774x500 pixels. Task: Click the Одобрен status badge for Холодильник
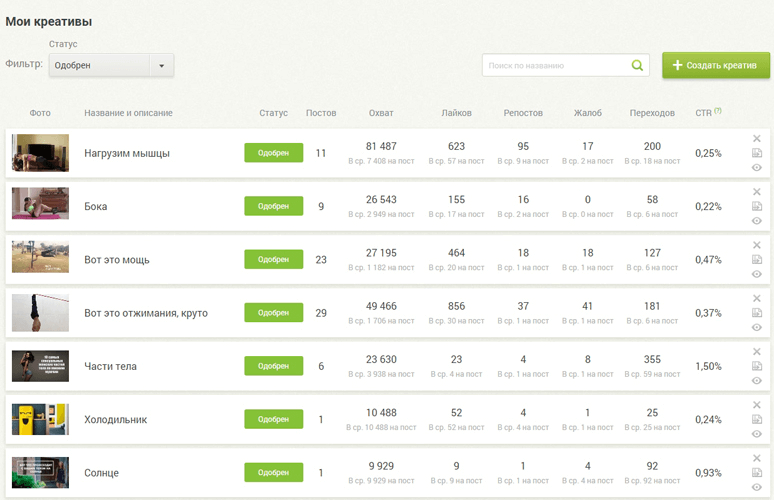(273, 419)
